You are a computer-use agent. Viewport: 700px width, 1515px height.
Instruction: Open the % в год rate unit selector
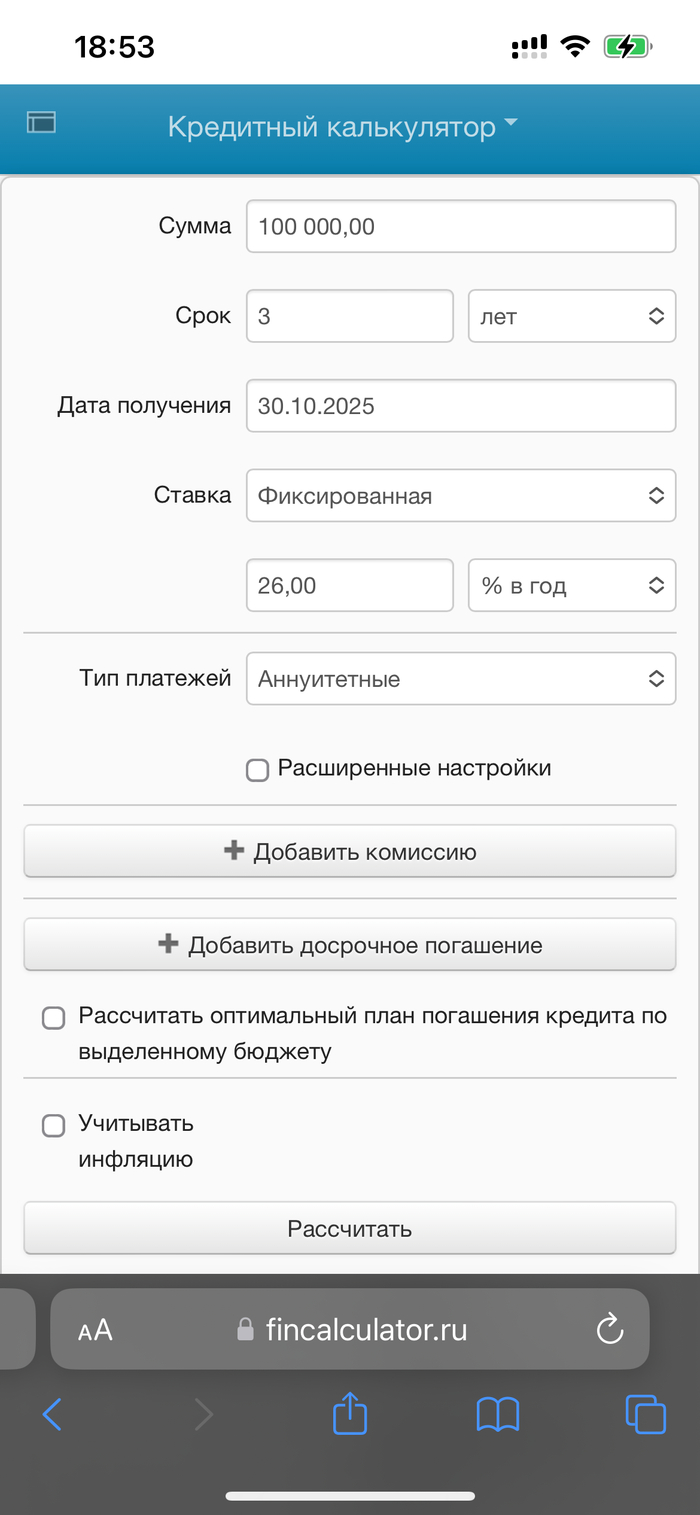[x=572, y=586]
